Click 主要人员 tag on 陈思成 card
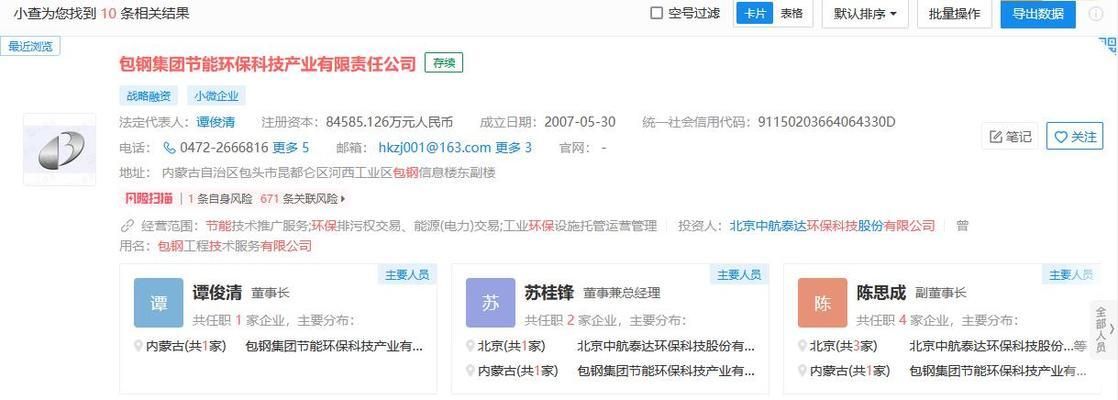The image size is (1118, 400). click(x=1071, y=275)
